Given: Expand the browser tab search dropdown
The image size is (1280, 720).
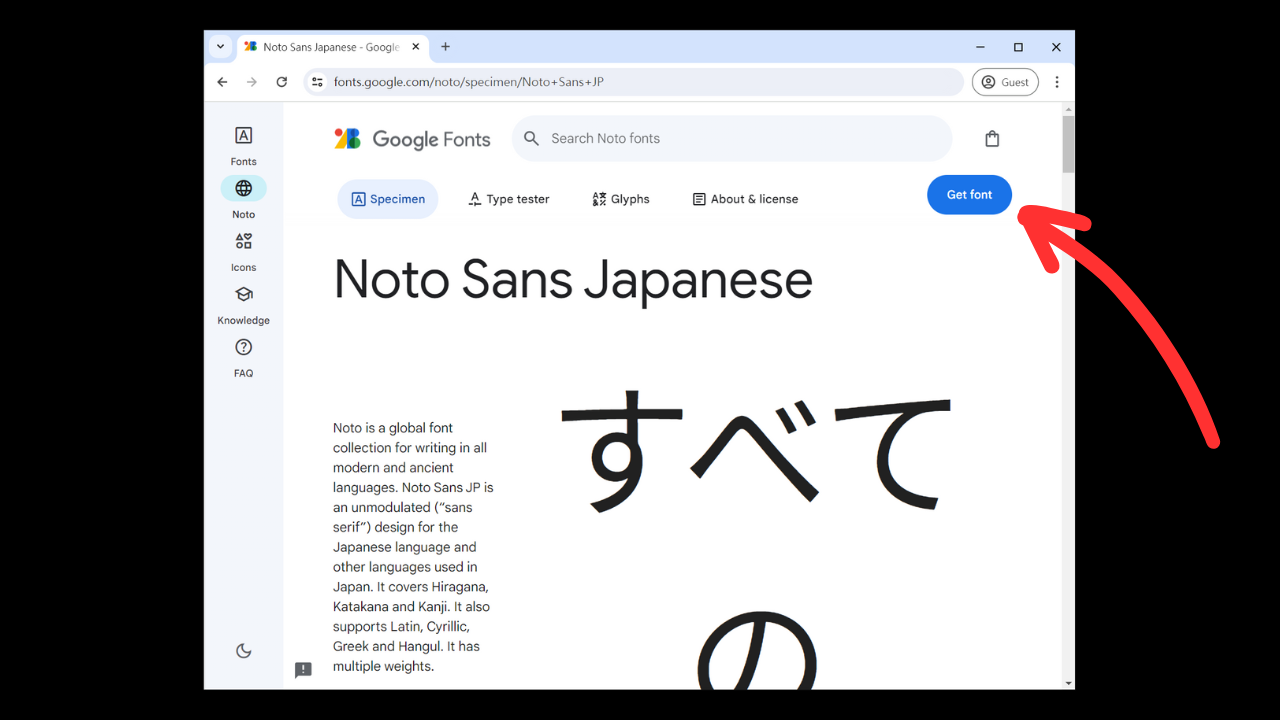Looking at the screenshot, I should pos(221,47).
